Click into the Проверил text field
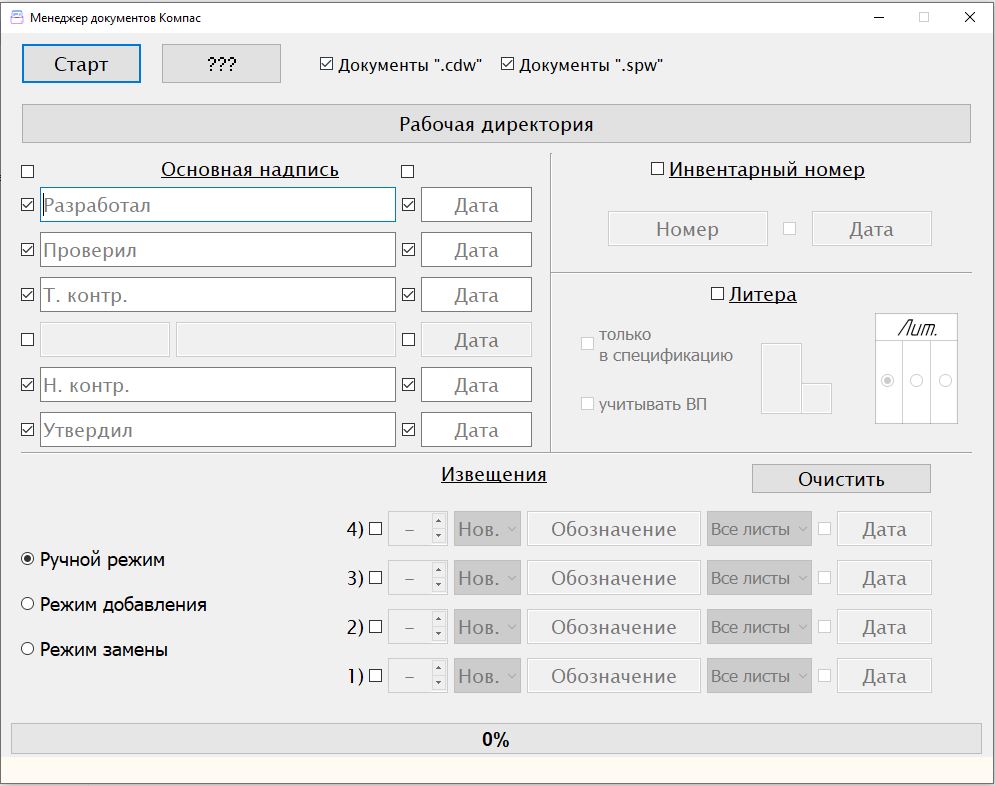995x786 pixels. click(218, 249)
